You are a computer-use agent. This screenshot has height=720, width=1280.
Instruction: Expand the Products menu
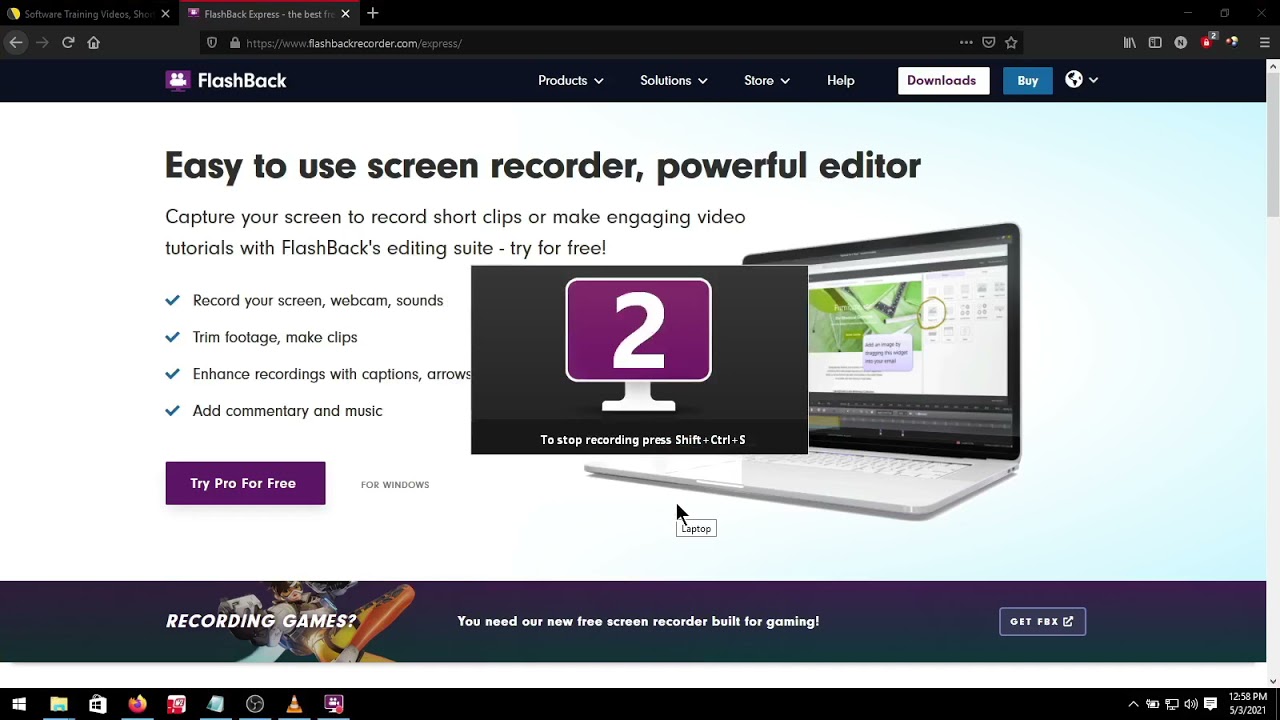coord(571,80)
